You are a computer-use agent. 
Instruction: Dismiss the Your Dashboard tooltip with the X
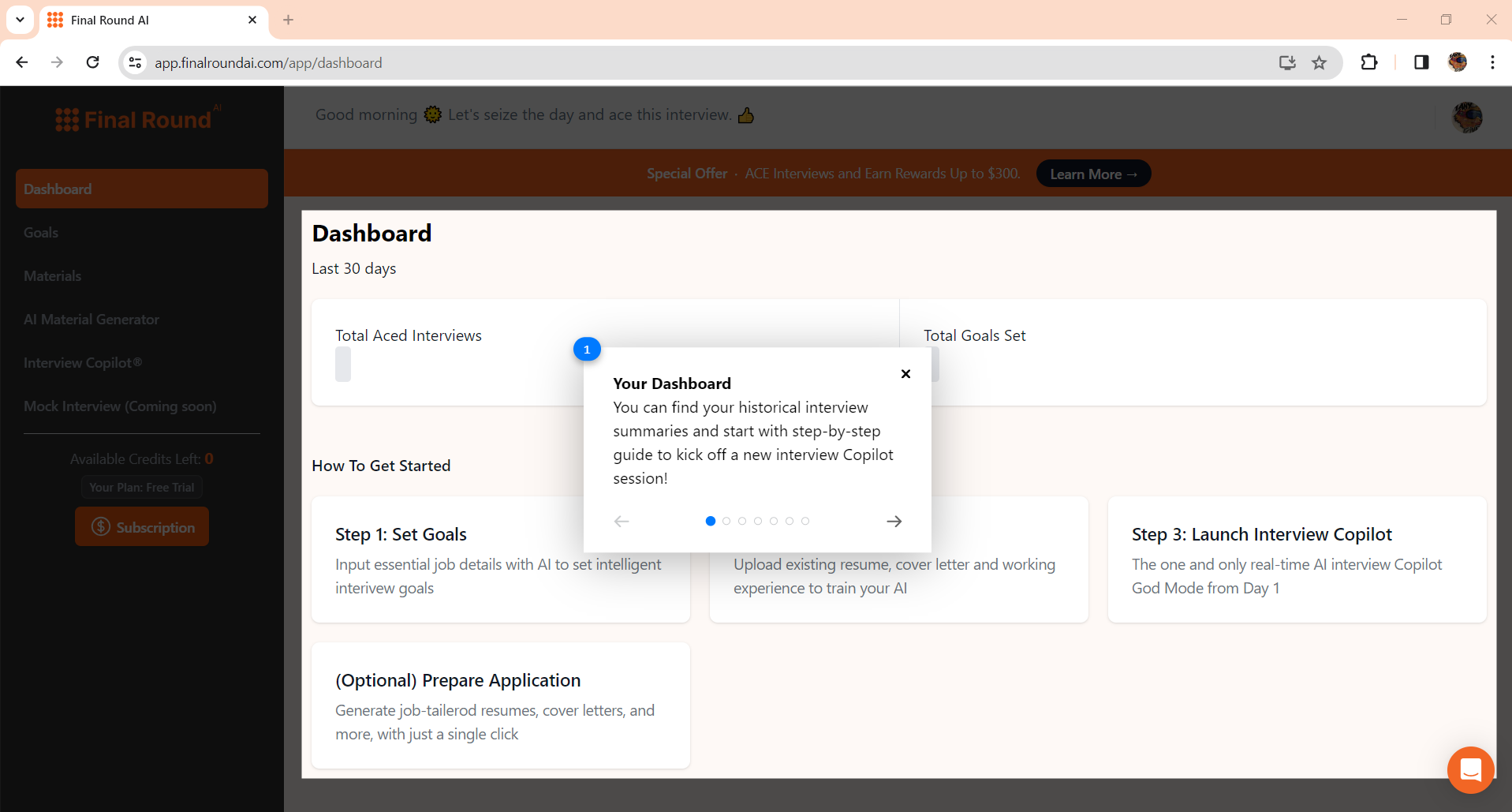tap(905, 374)
